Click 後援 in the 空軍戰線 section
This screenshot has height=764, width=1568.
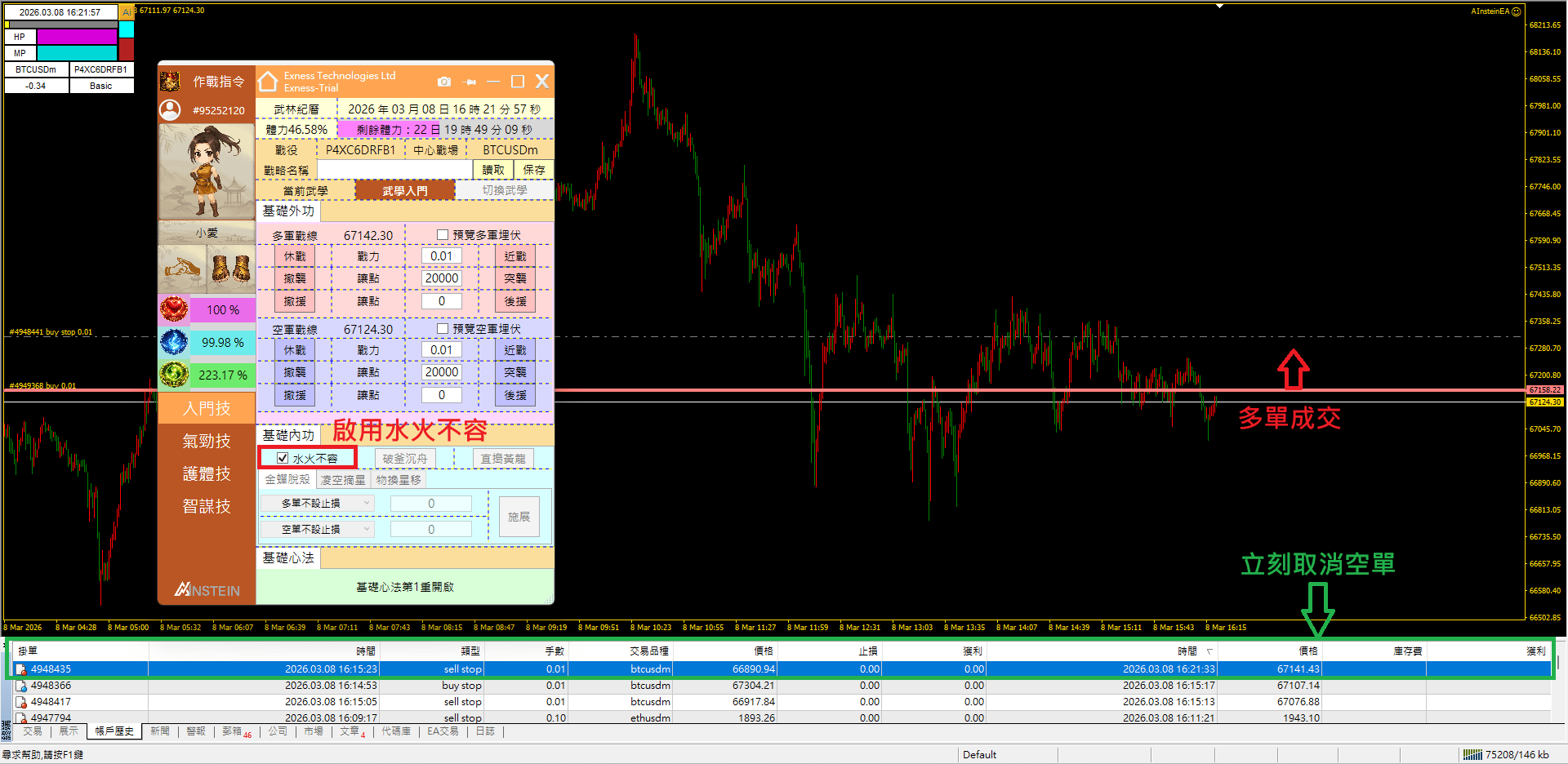click(515, 395)
